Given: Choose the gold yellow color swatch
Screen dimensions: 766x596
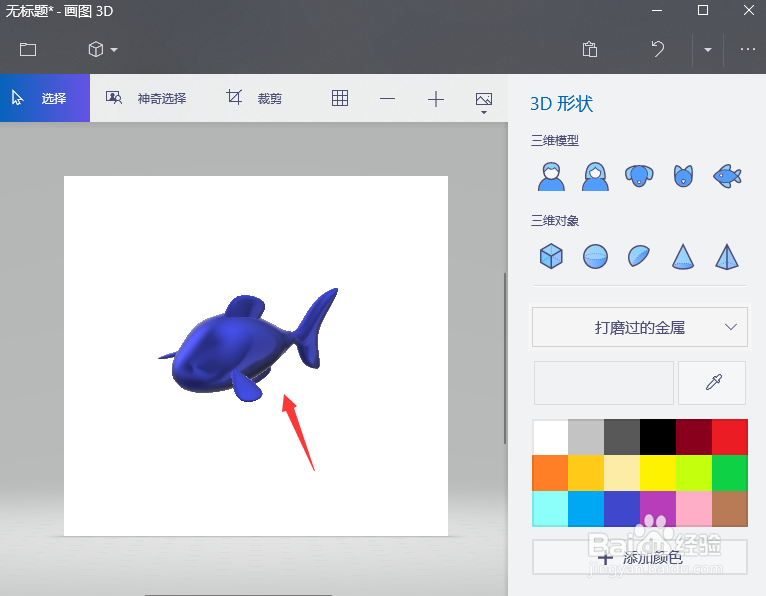Looking at the screenshot, I should point(586,473).
